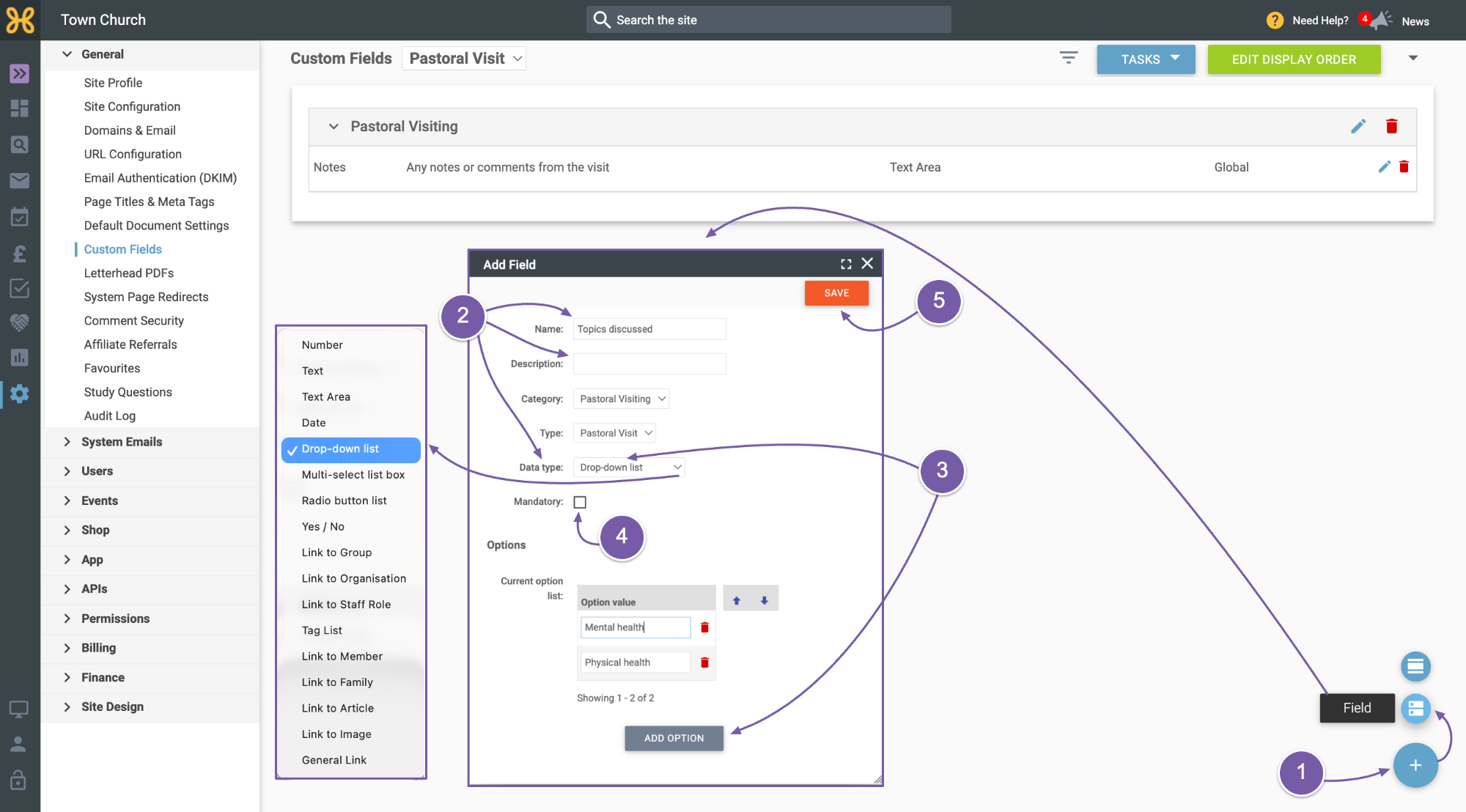The width and height of the screenshot is (1466, 812).
Task: Open Site Configuration in General menu
Action: click(x=132, y=106)
